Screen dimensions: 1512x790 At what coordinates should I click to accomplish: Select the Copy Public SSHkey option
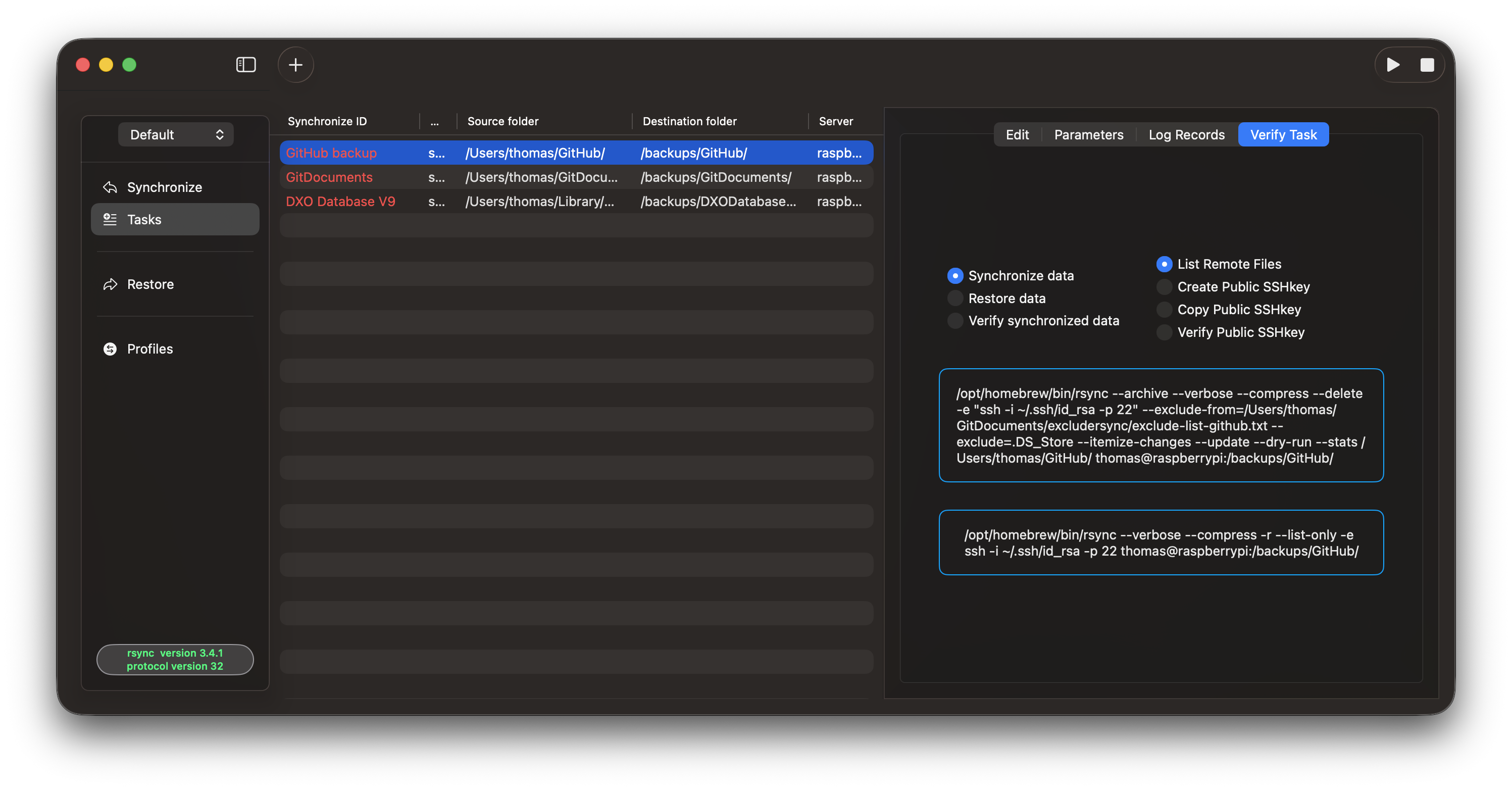1164,309
